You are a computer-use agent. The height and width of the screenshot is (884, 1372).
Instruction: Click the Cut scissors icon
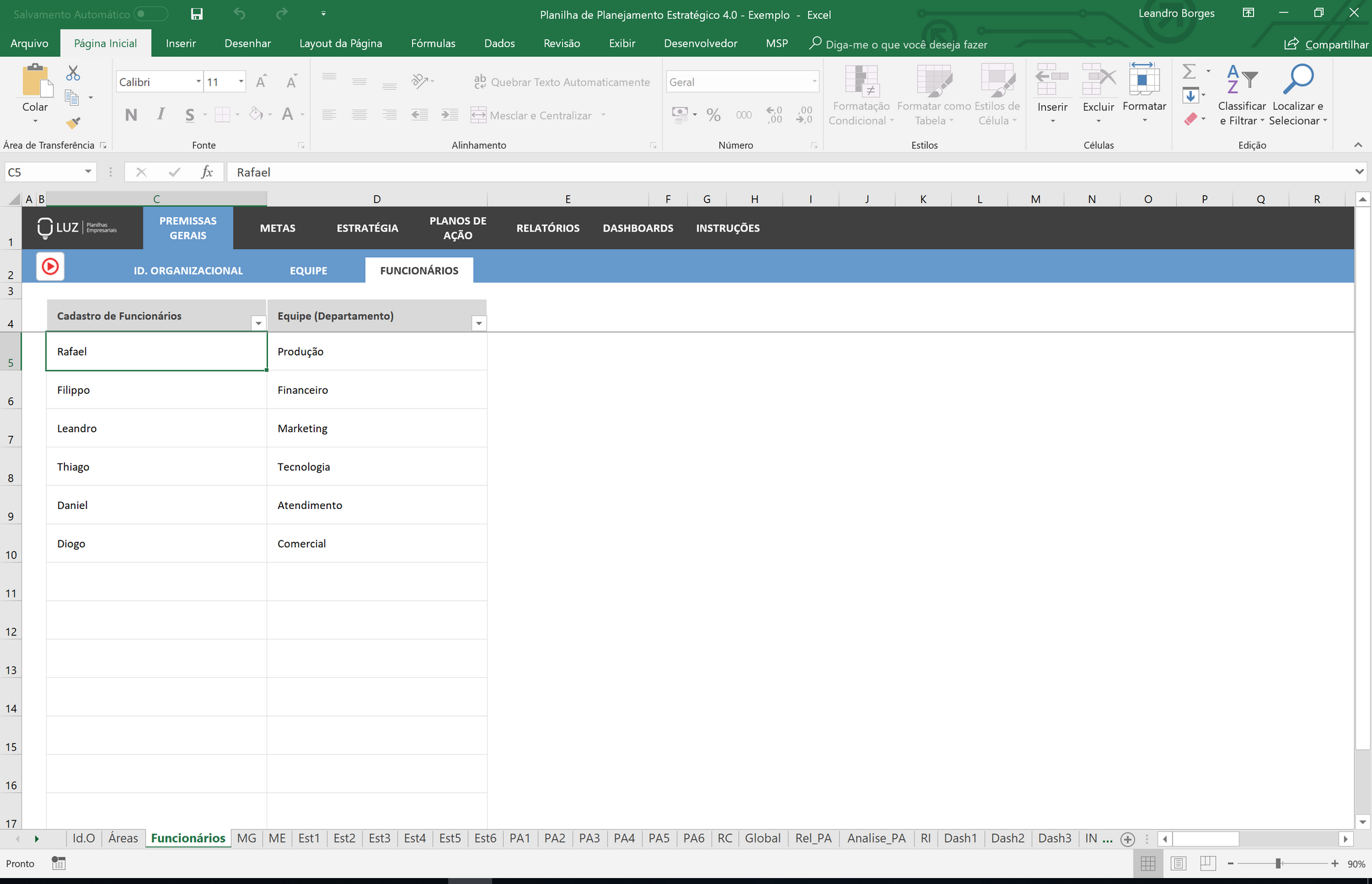(73, 73)
